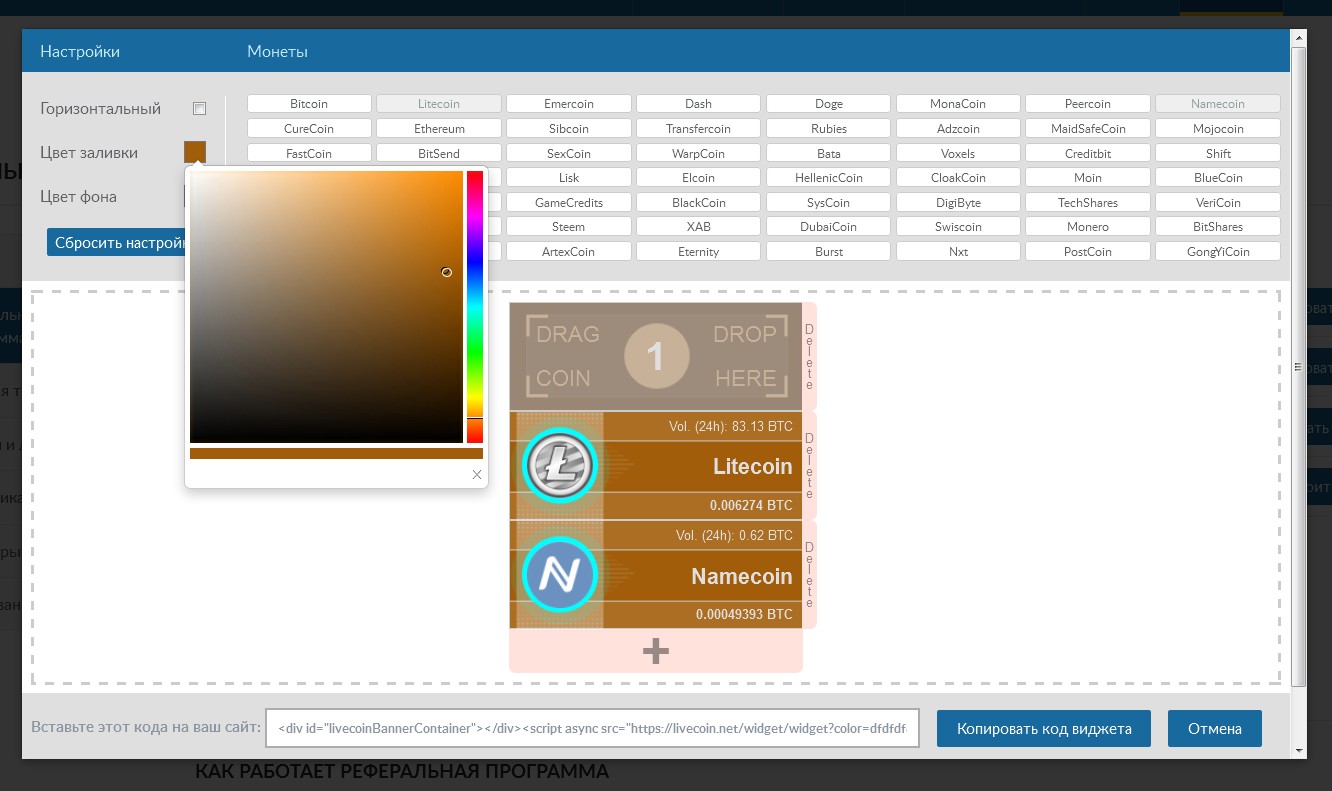Select the Adzcoin coin button

click(x=958, y=128)
